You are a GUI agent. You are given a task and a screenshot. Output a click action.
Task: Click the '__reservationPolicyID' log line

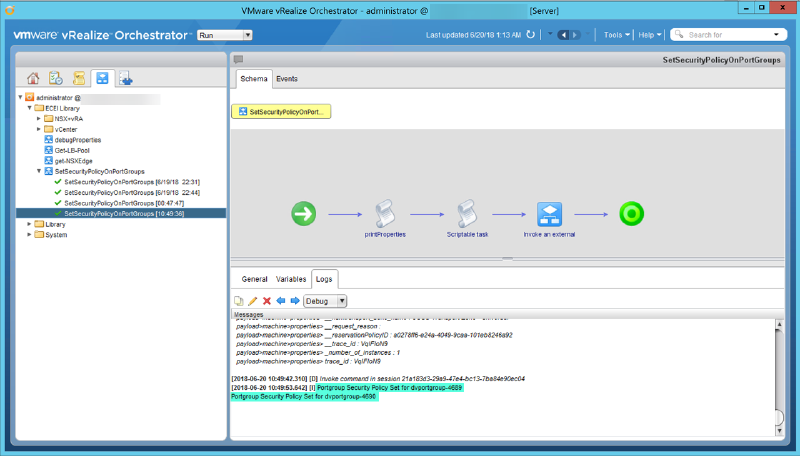374,335
